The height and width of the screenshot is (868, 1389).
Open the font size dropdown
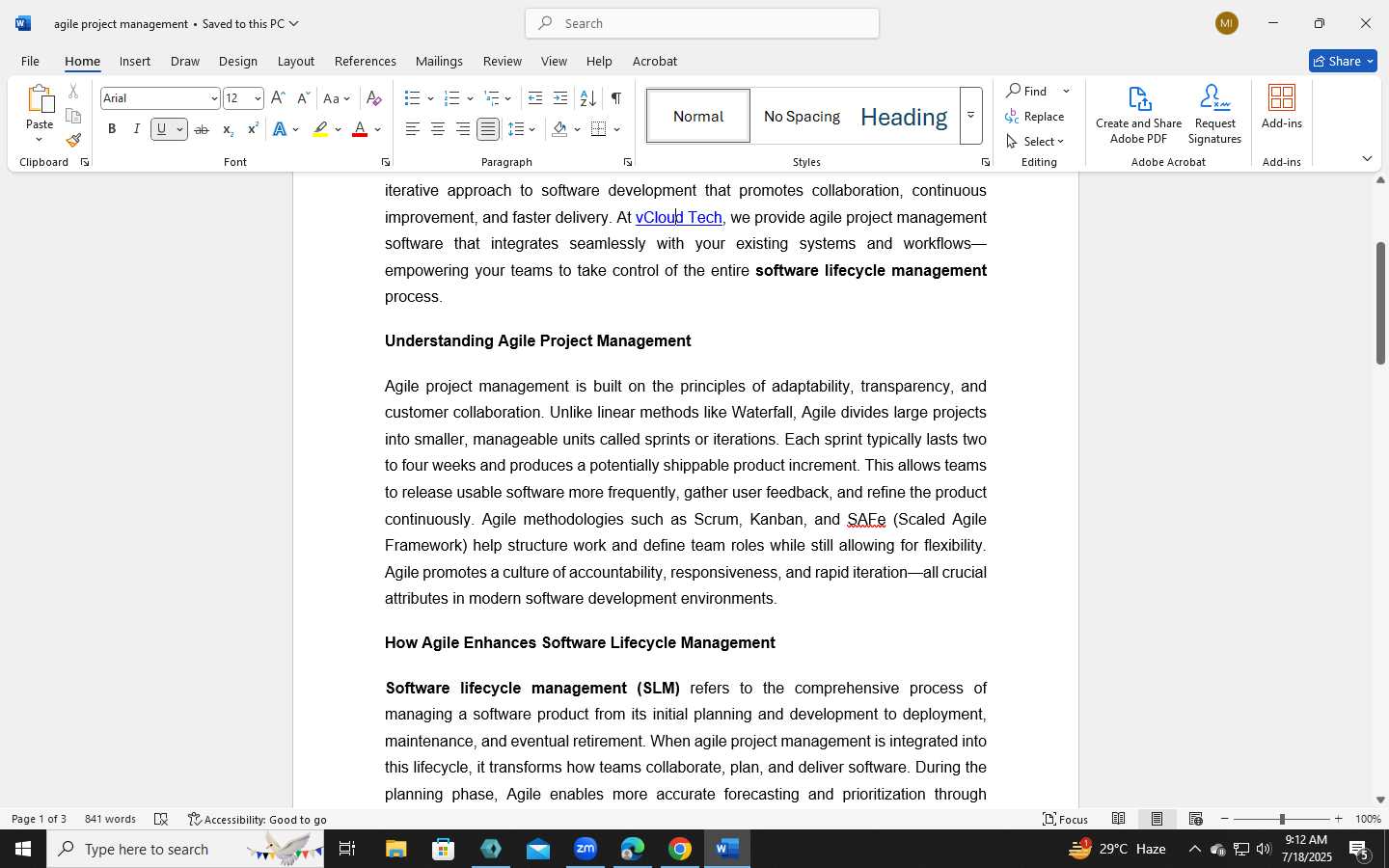tap(258, 98)
